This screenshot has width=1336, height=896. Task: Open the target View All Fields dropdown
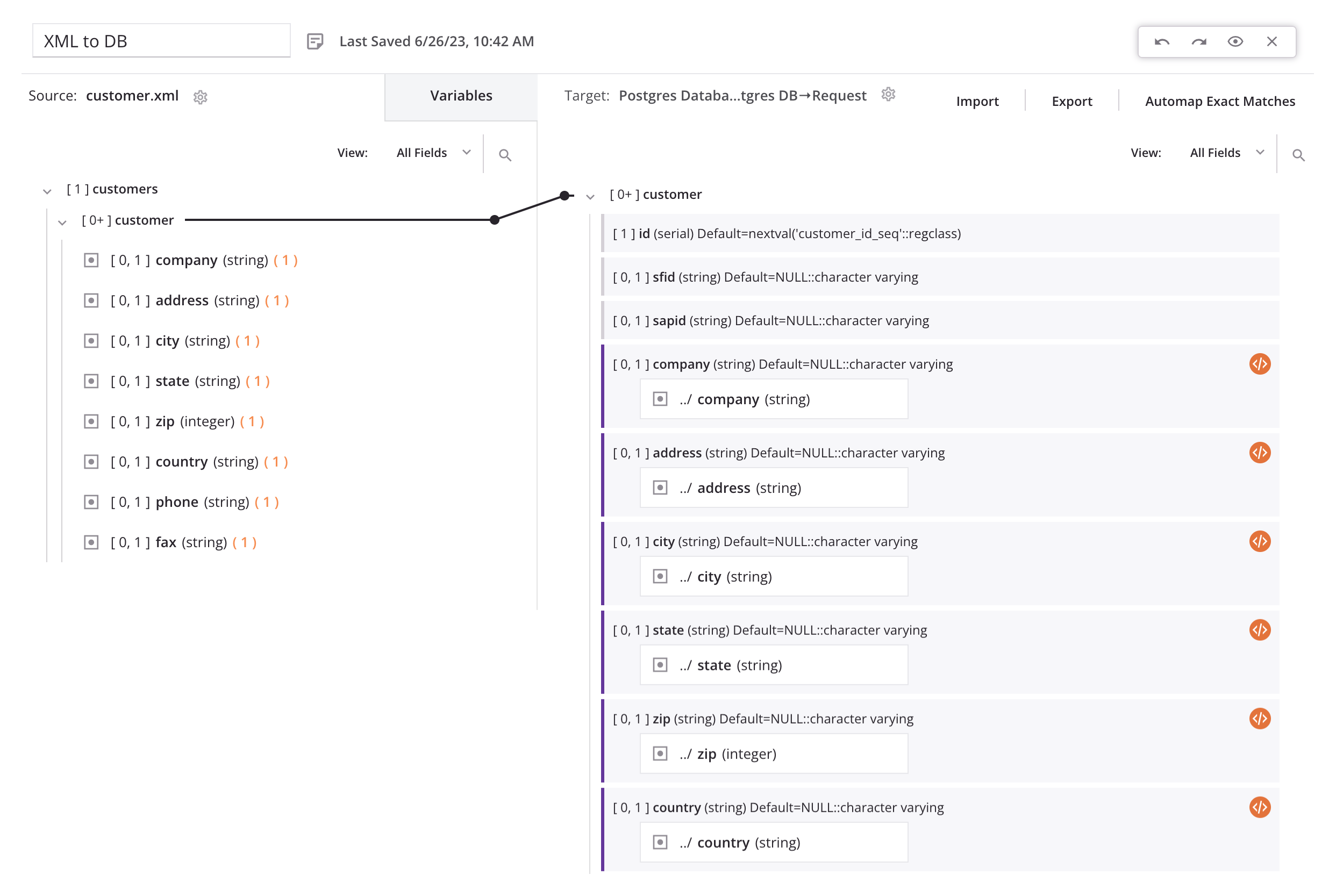coord(1226,153)
